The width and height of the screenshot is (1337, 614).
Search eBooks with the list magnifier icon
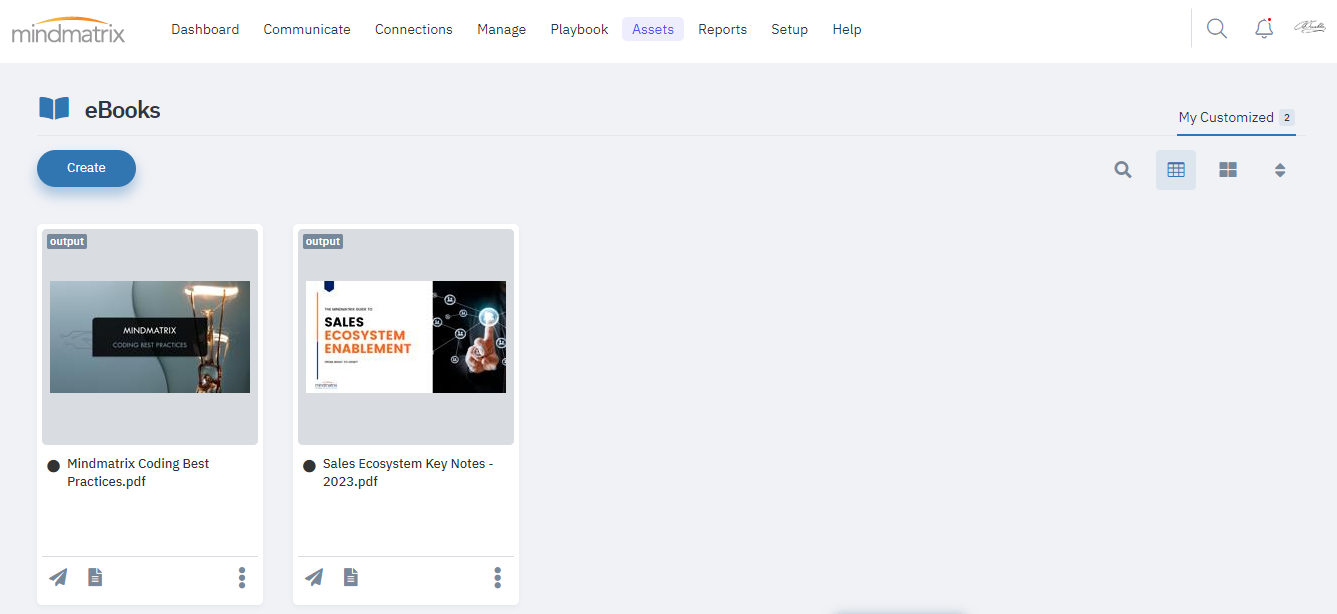tap(1123, 170)
